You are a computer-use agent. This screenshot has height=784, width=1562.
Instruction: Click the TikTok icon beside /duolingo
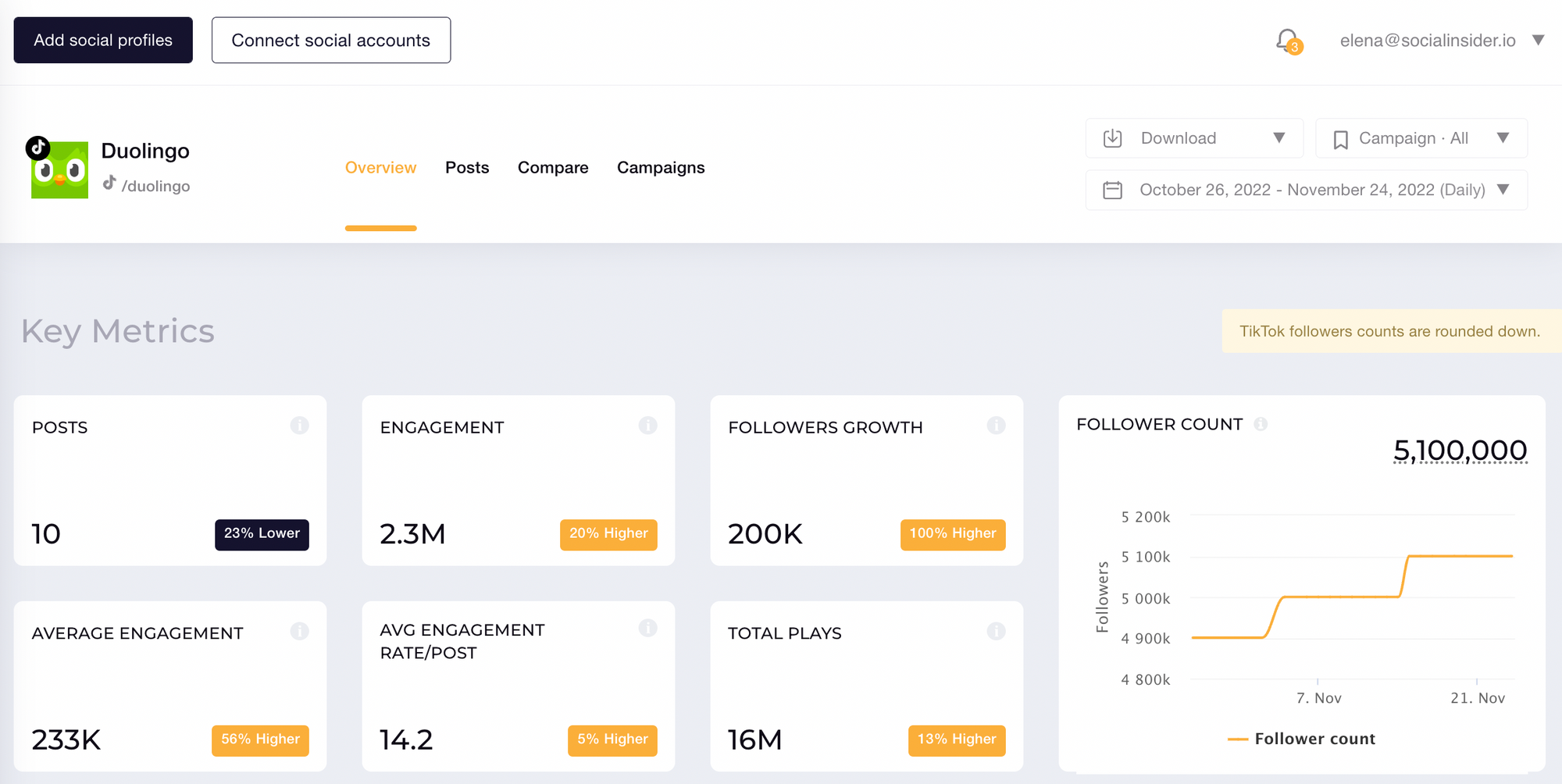coord(109,183)
